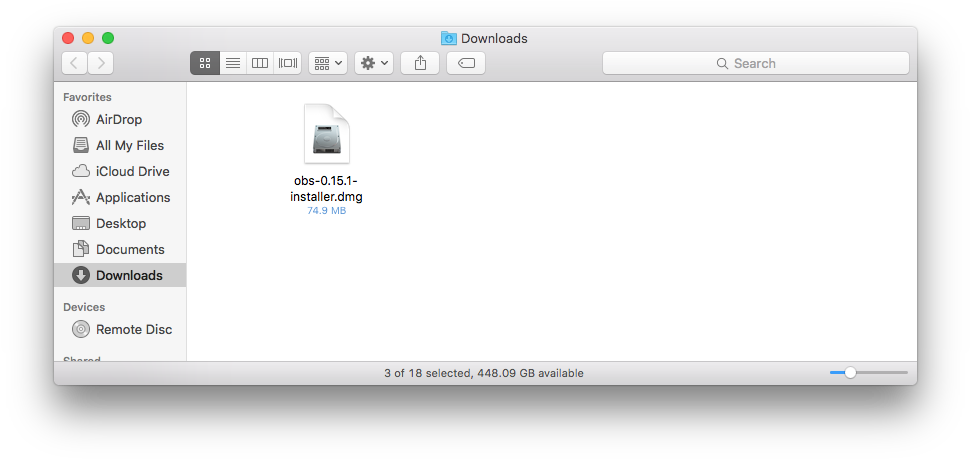Switch to column view mode

coord(260,63)
